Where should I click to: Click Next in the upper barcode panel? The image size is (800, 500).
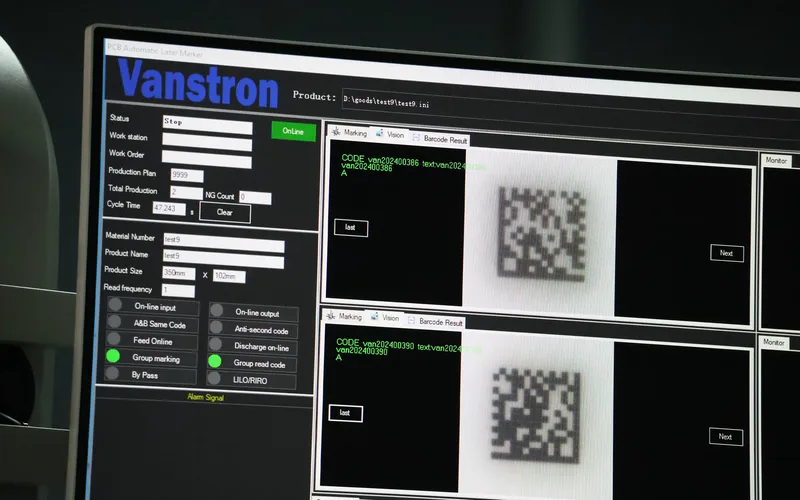[727, 253]
